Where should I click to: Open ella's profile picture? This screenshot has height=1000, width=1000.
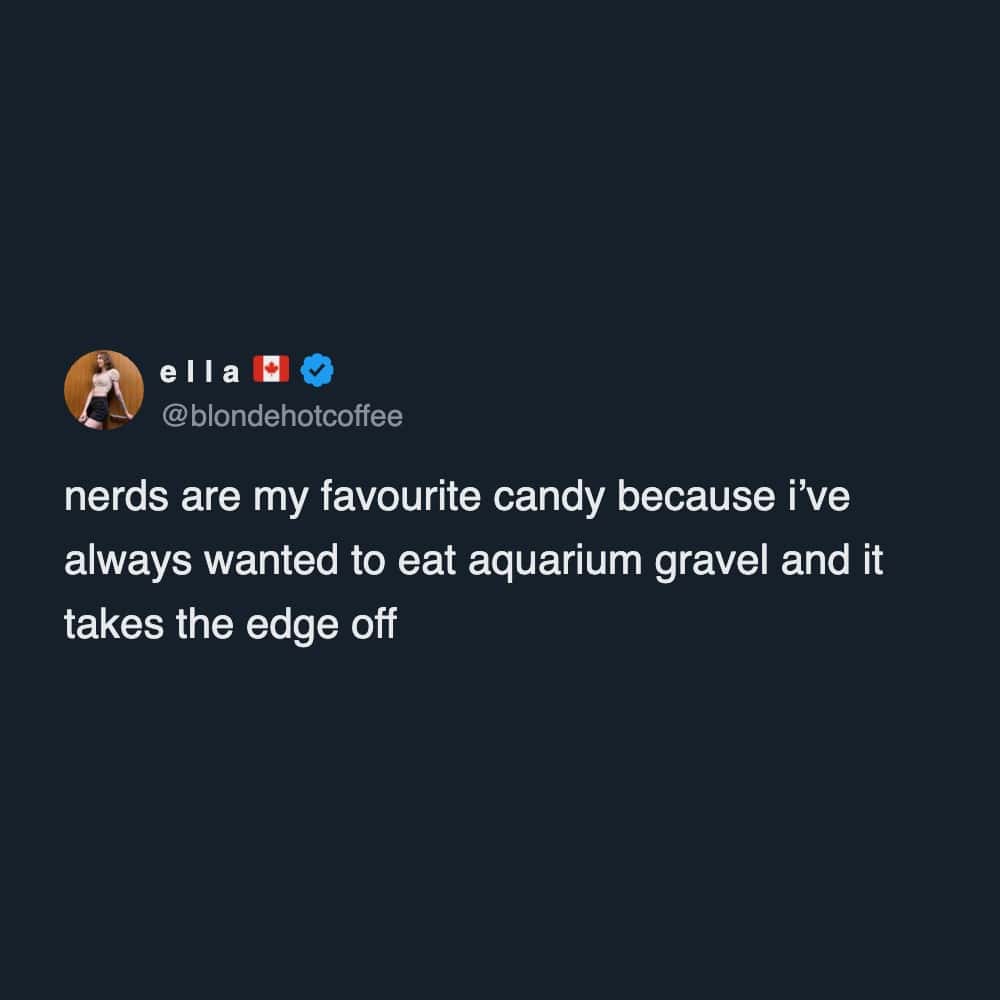(104, 390)
